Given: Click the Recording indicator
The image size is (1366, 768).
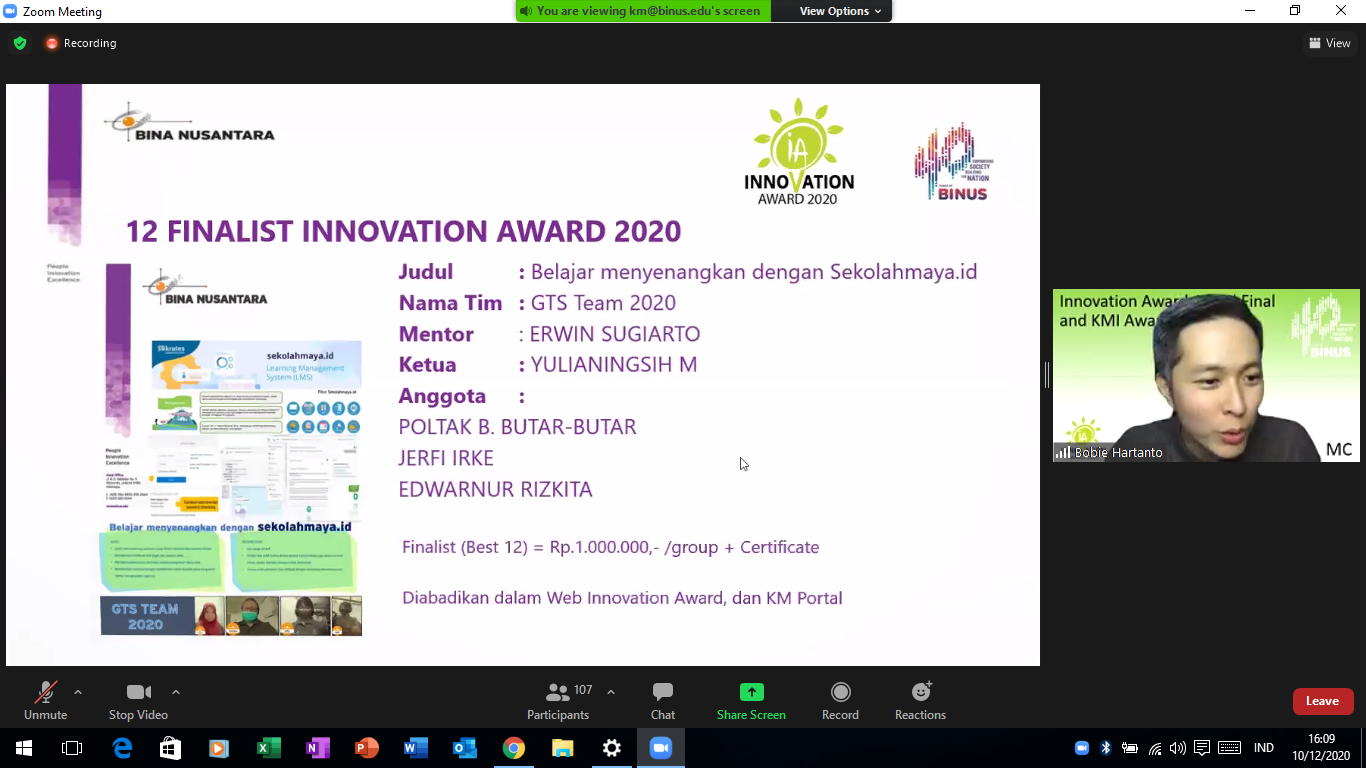Looking at the screenshot, I should pyautogui.click(x=81, y=43).
